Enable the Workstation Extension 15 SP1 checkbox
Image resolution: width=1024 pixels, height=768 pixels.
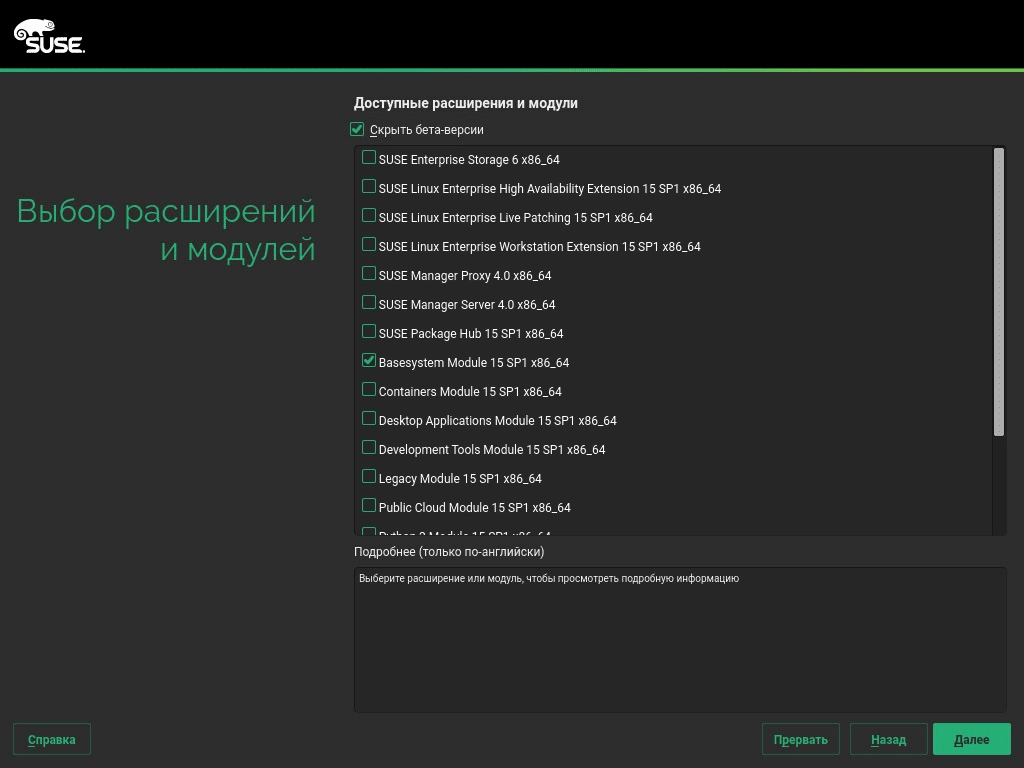pos(369,244)
